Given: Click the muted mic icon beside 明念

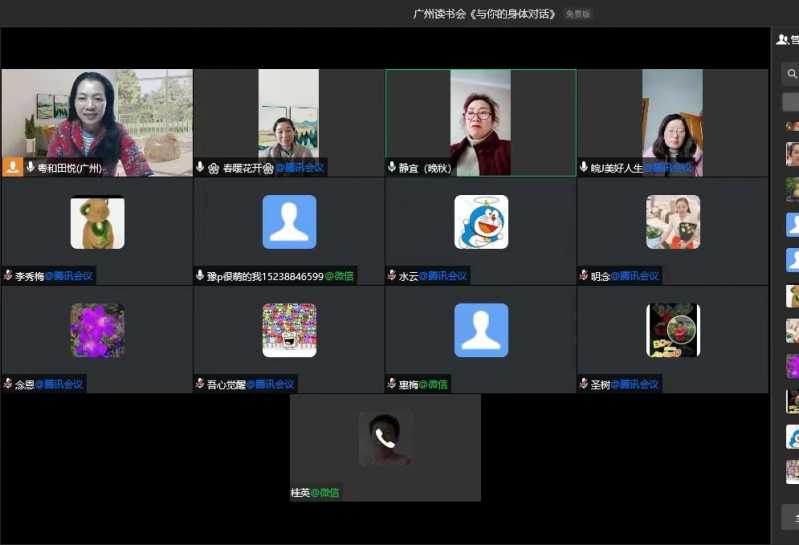Looking at the screenshot, I should click(583, 275).
